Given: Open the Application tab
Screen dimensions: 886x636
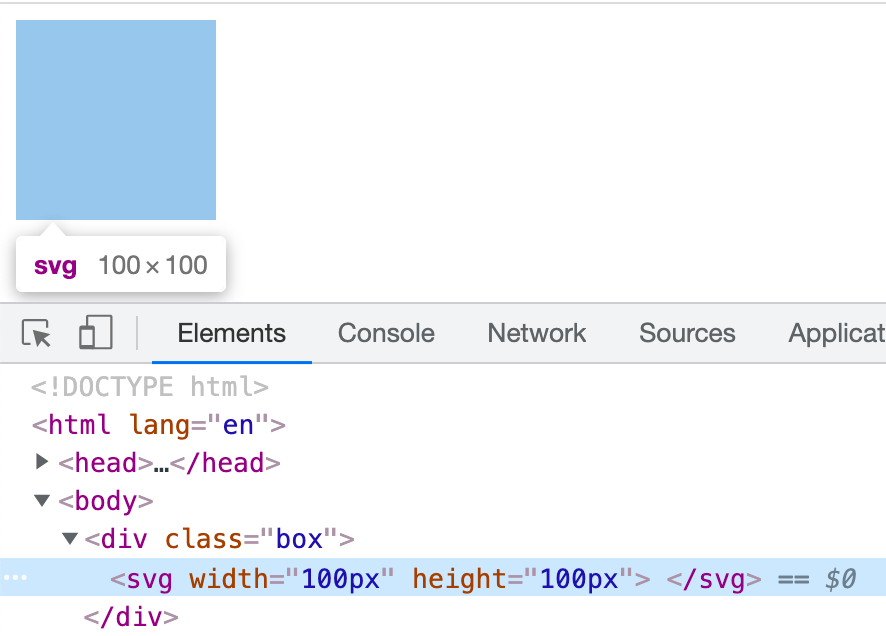Looking at the screenshot, I should click(x=836, y=333).
